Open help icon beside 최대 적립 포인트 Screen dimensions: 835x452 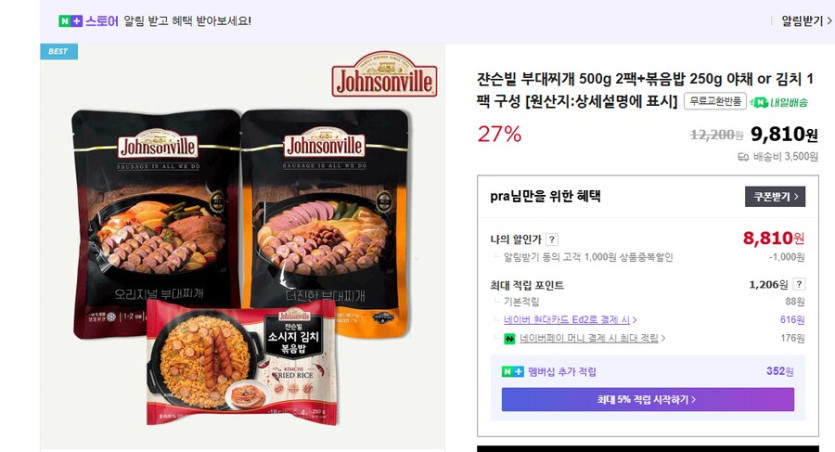pos(799,284)
